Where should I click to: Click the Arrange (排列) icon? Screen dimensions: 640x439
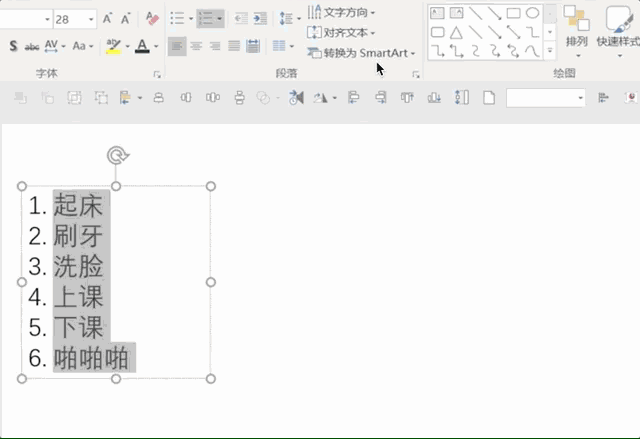577,31
